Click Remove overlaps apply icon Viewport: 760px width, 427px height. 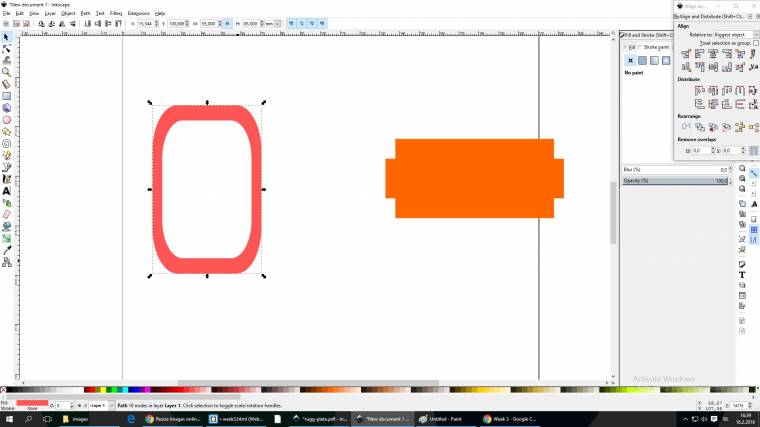coord(753,151)
